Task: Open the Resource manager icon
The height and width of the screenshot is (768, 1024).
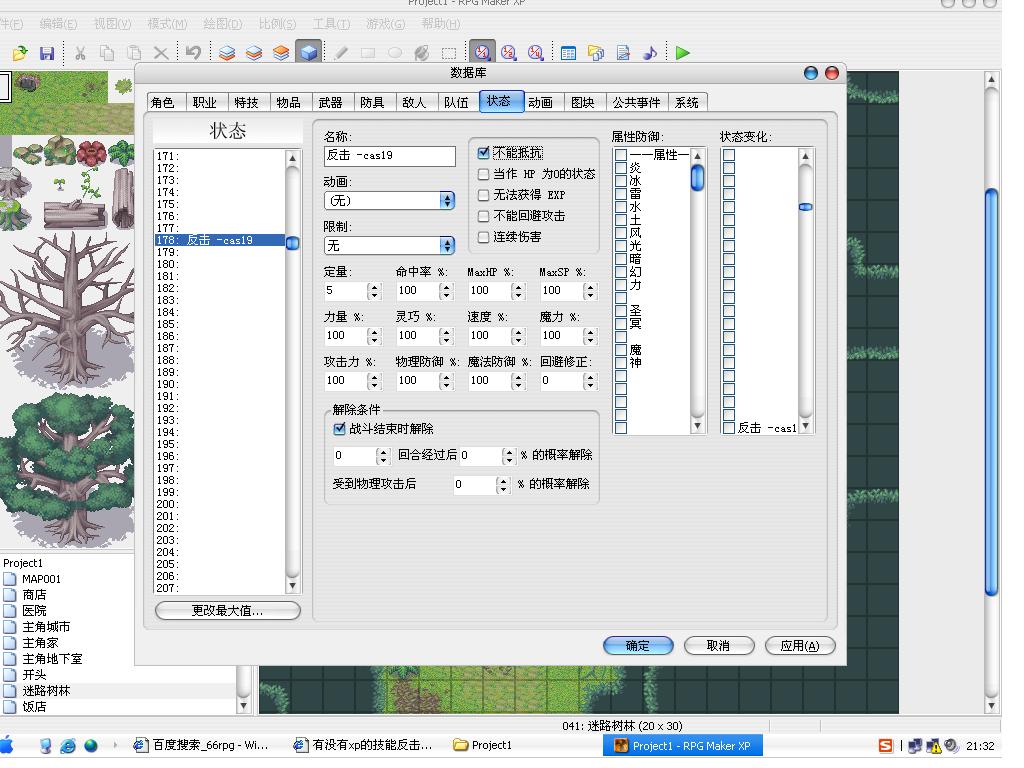Action: pyautogui.click(x=596, y=53)
